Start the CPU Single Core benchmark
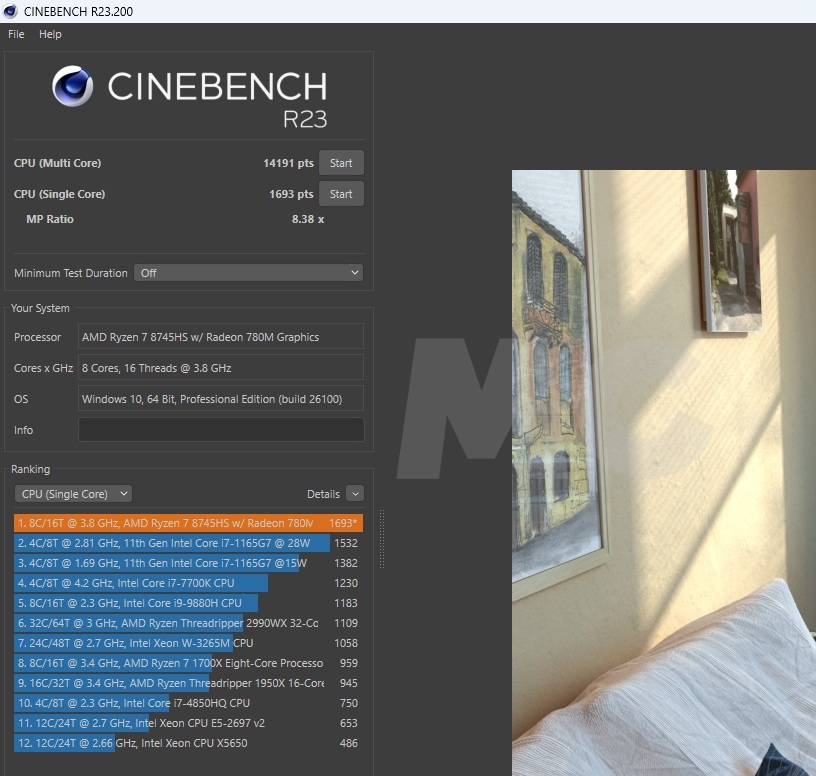 pyautogui.click(x=341, y=194)
